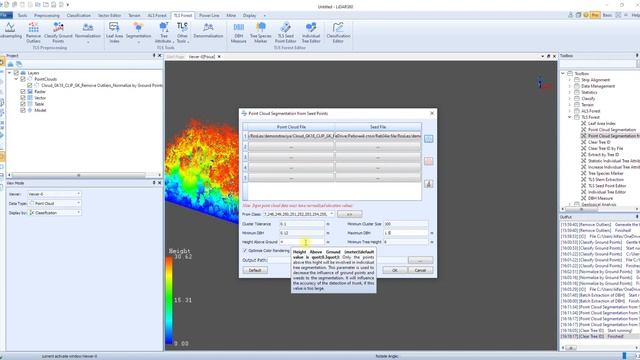Open the Classification Editor tool
The image size is (640, 360).
[338, 33]
